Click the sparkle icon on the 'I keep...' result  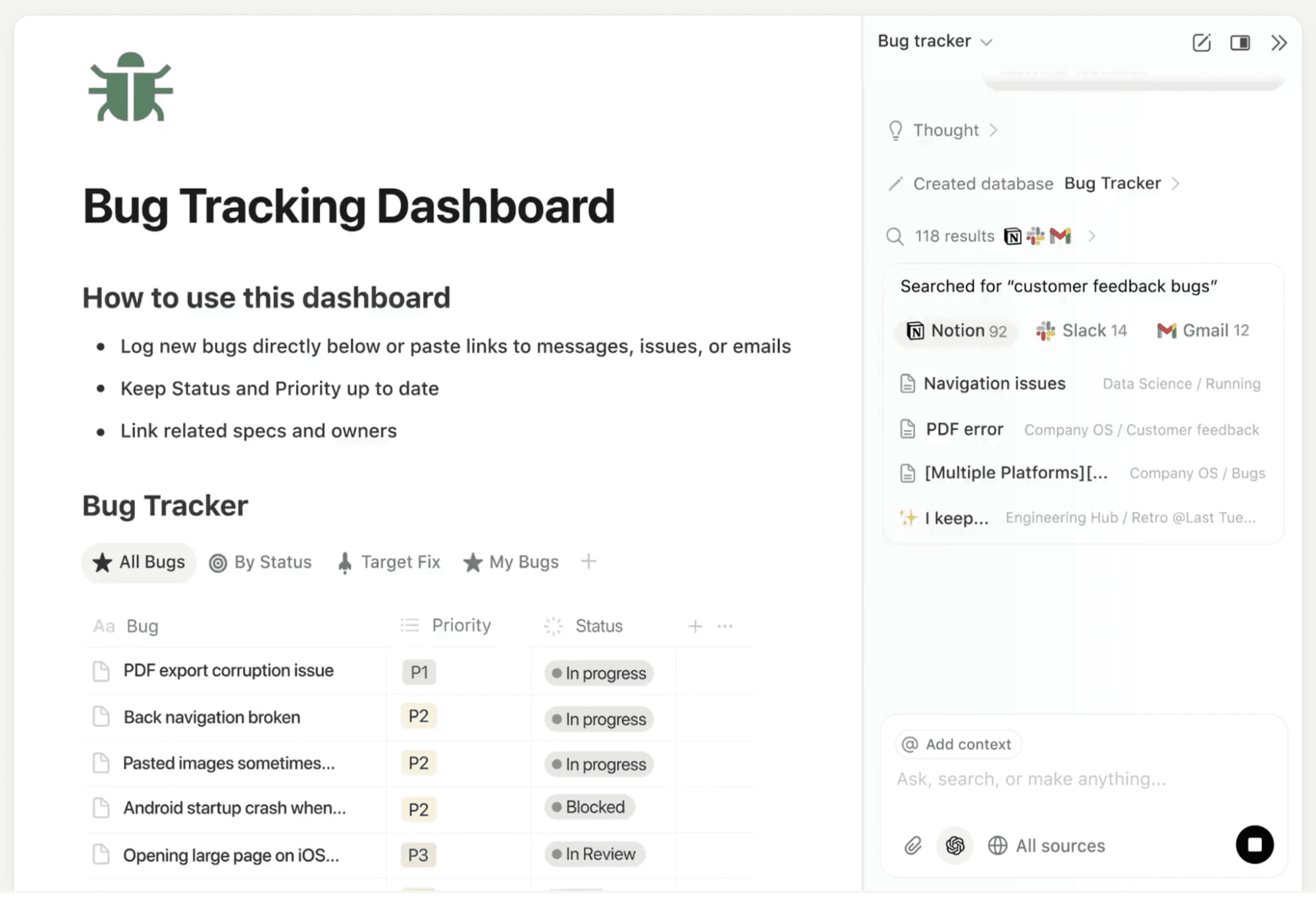click(x=907, y=517)
